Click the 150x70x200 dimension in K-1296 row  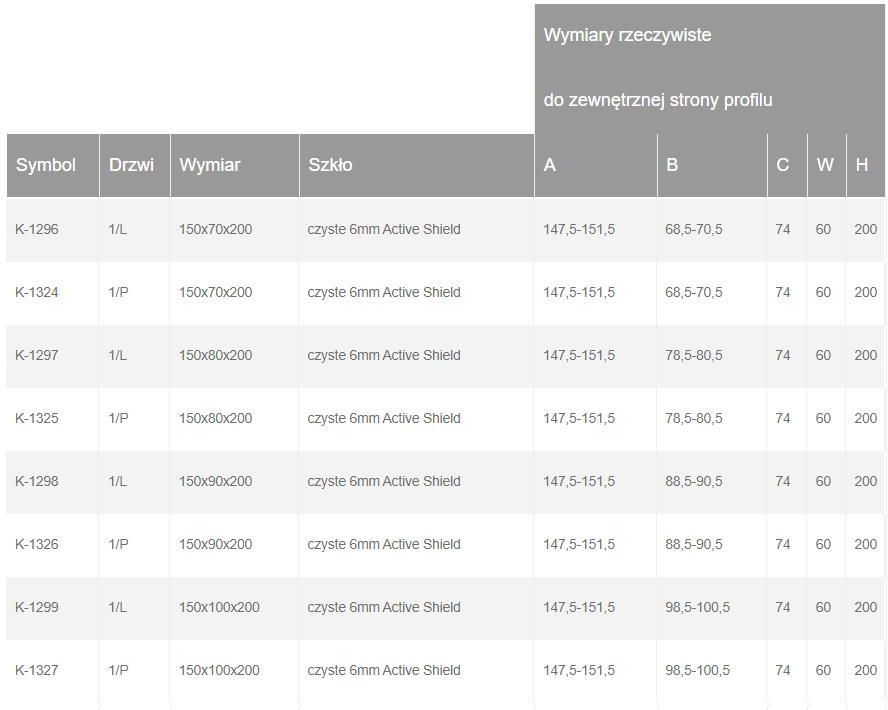pos(215,229)
